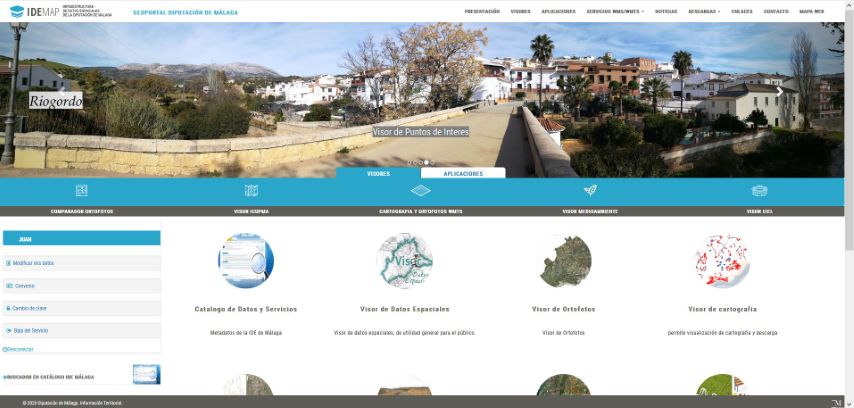
Task: Go to next carousel slide arrow
Action: (x=780, y=91)
